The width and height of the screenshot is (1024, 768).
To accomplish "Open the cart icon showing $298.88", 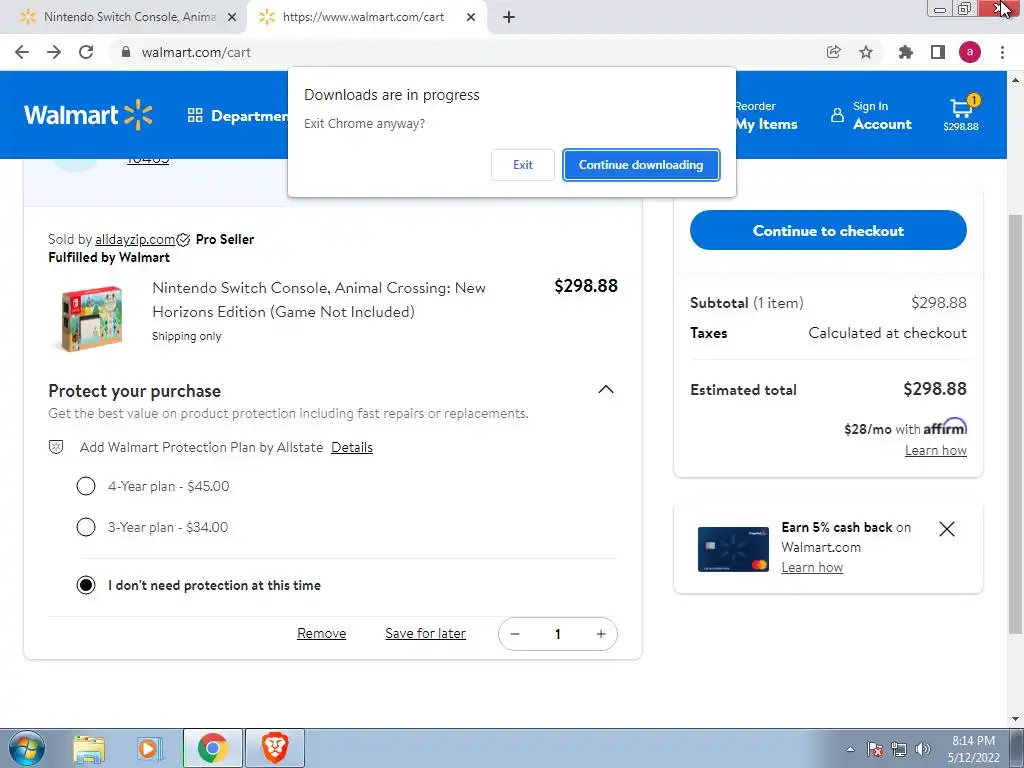I will tap(961, 112).
